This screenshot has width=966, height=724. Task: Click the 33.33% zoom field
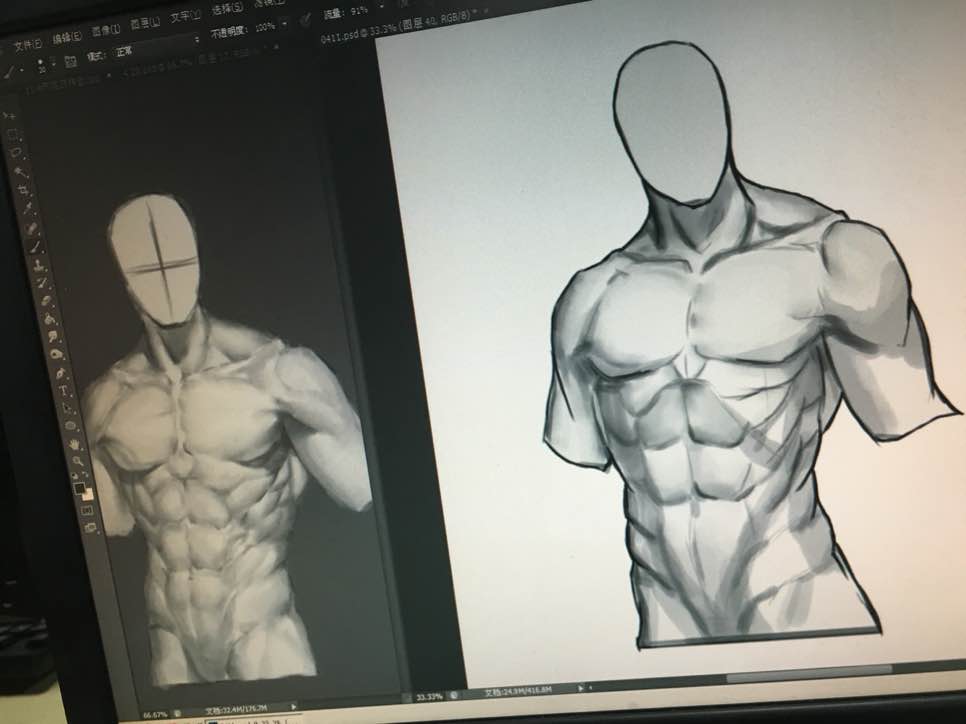click(429, 697)
